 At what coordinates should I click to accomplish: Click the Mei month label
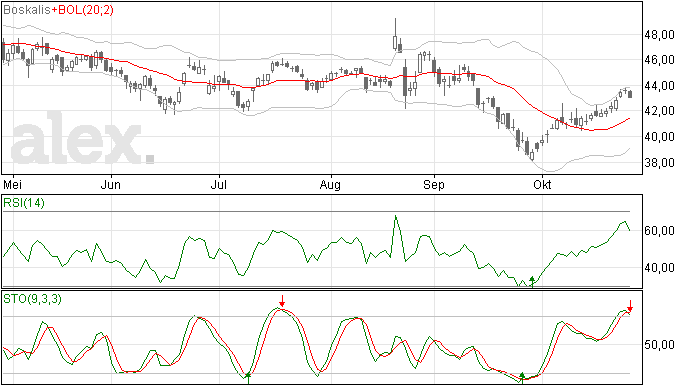12,184
